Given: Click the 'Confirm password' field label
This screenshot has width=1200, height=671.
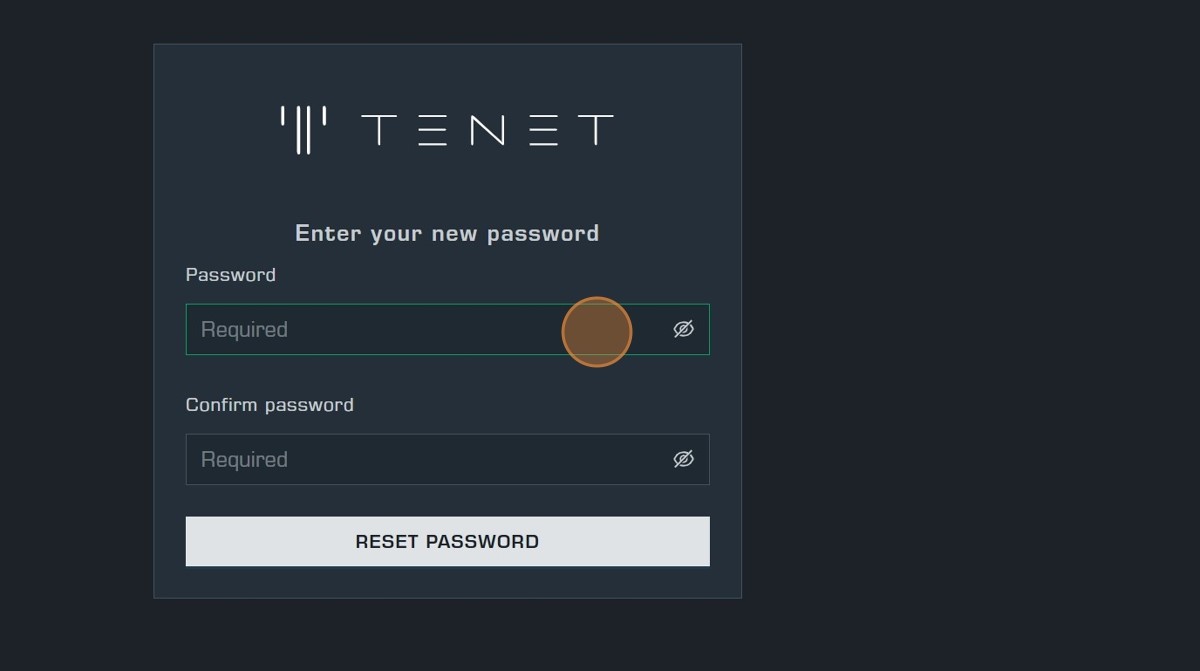Looking at the screenshot, I should (270, 404).
